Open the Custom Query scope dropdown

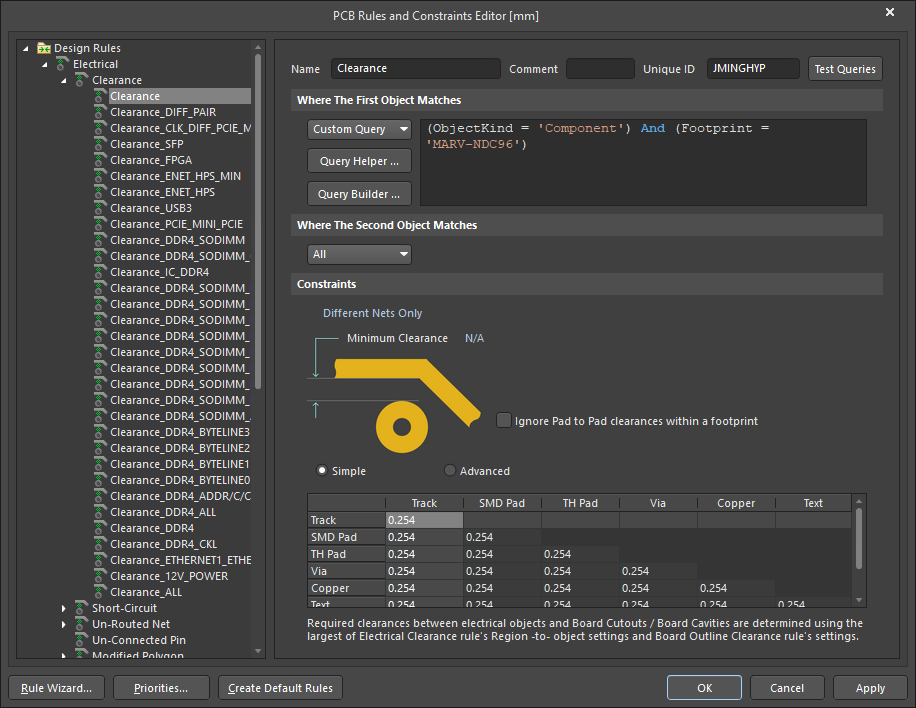coord(359,129)
